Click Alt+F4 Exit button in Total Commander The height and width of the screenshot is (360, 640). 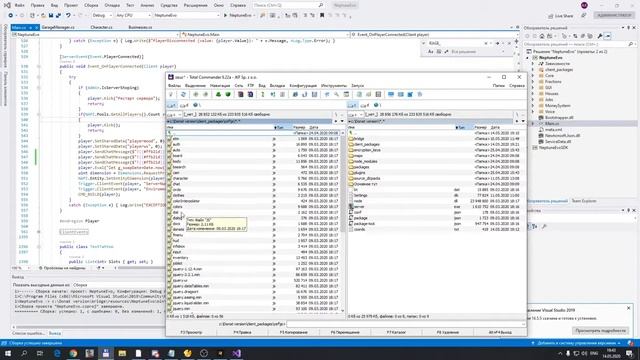[500, 332]
